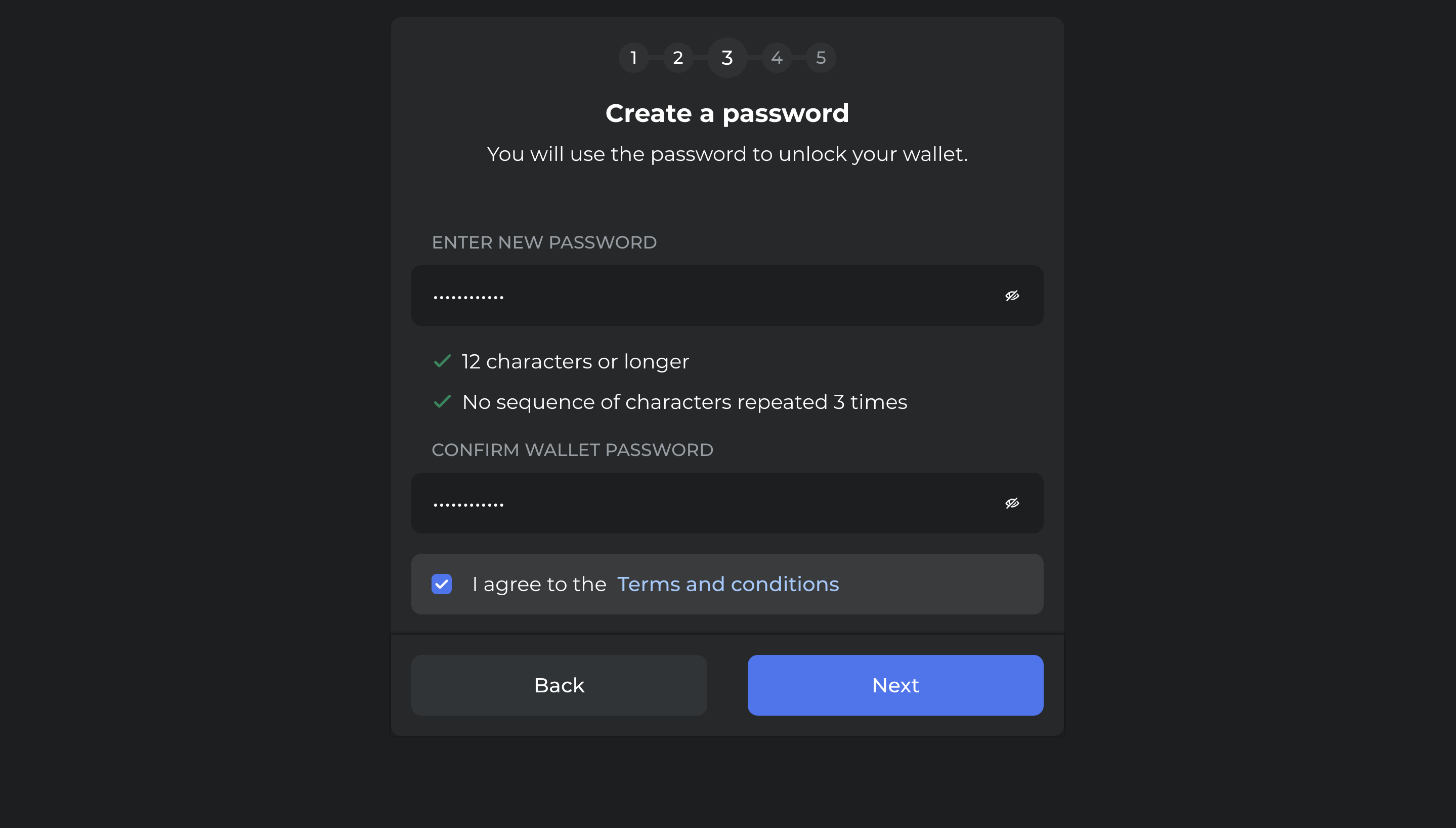Click the "CONFIRM WALLET PASSWORD" field label
This screenshot has width=1456, height=828.
coord(572,450)
